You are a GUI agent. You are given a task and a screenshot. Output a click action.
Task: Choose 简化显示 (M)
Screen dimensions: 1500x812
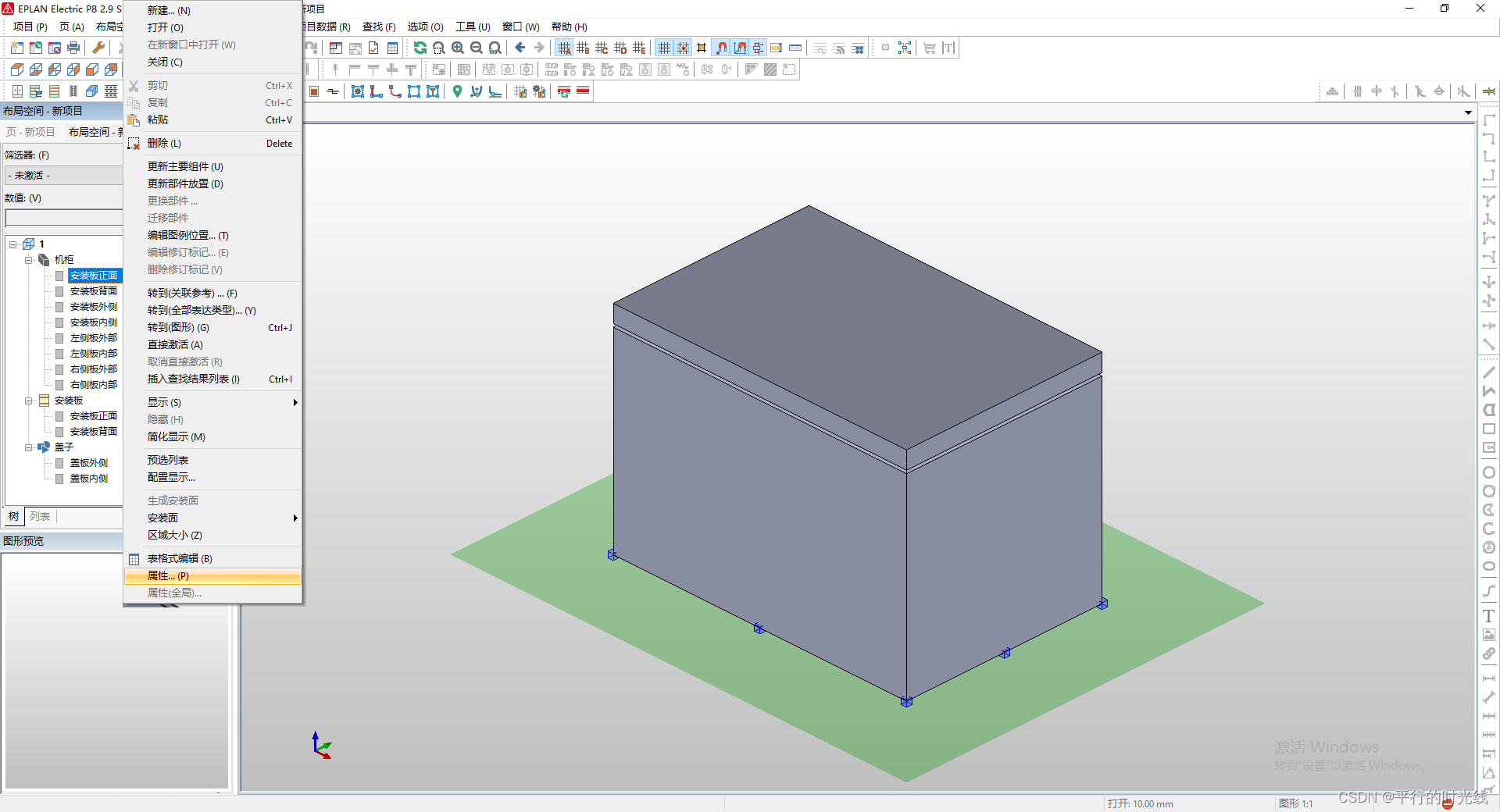click(212, 436)
